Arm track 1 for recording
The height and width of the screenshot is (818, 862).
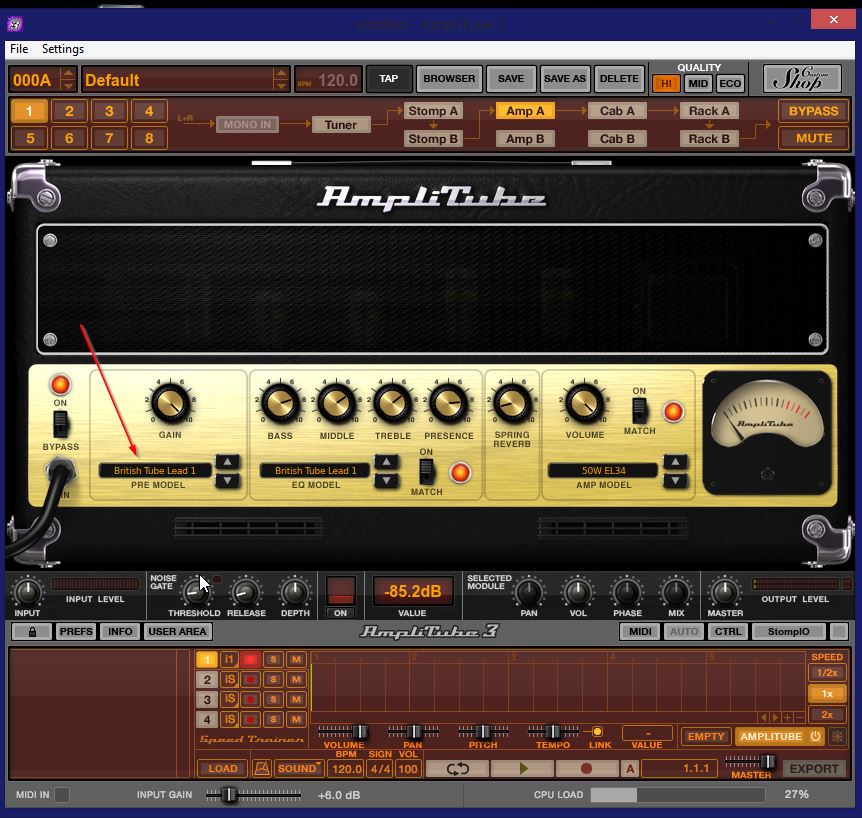pyautogui.click(x=250, y=659)
